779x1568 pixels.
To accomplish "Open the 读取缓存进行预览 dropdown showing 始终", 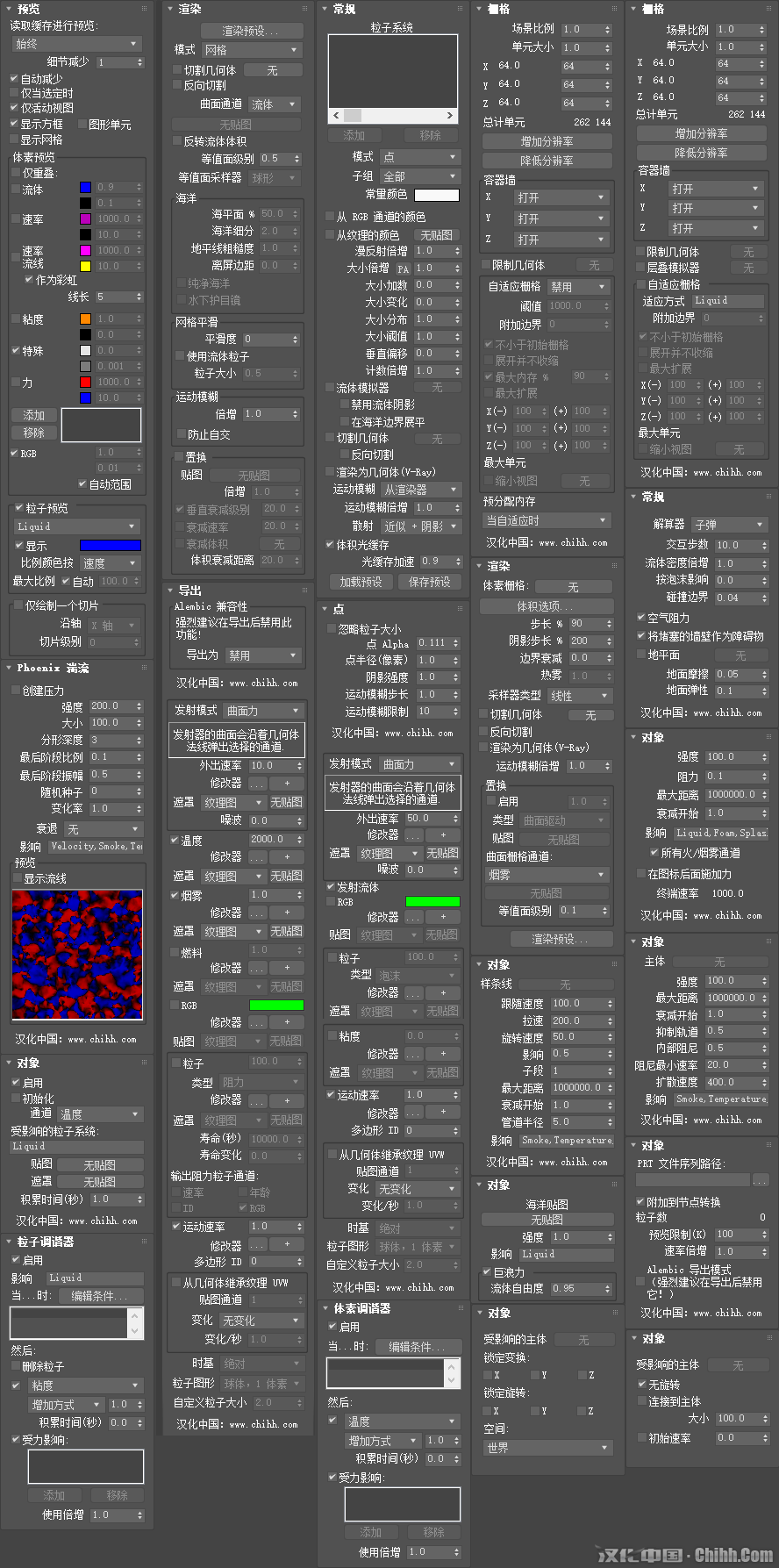I will pos(75,44).
